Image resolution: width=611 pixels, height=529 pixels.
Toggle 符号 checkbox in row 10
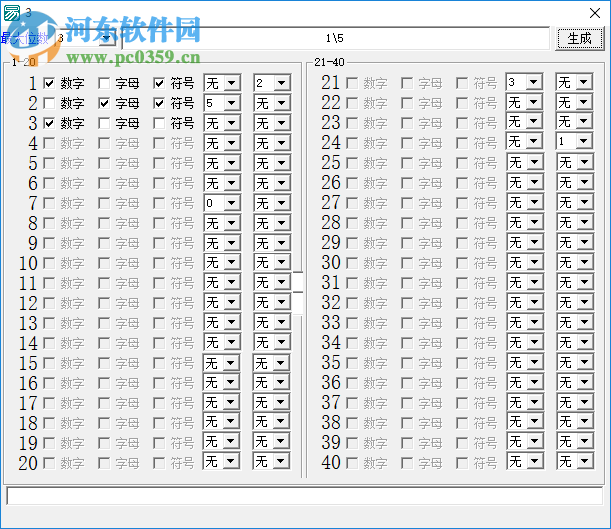point(159,263)
